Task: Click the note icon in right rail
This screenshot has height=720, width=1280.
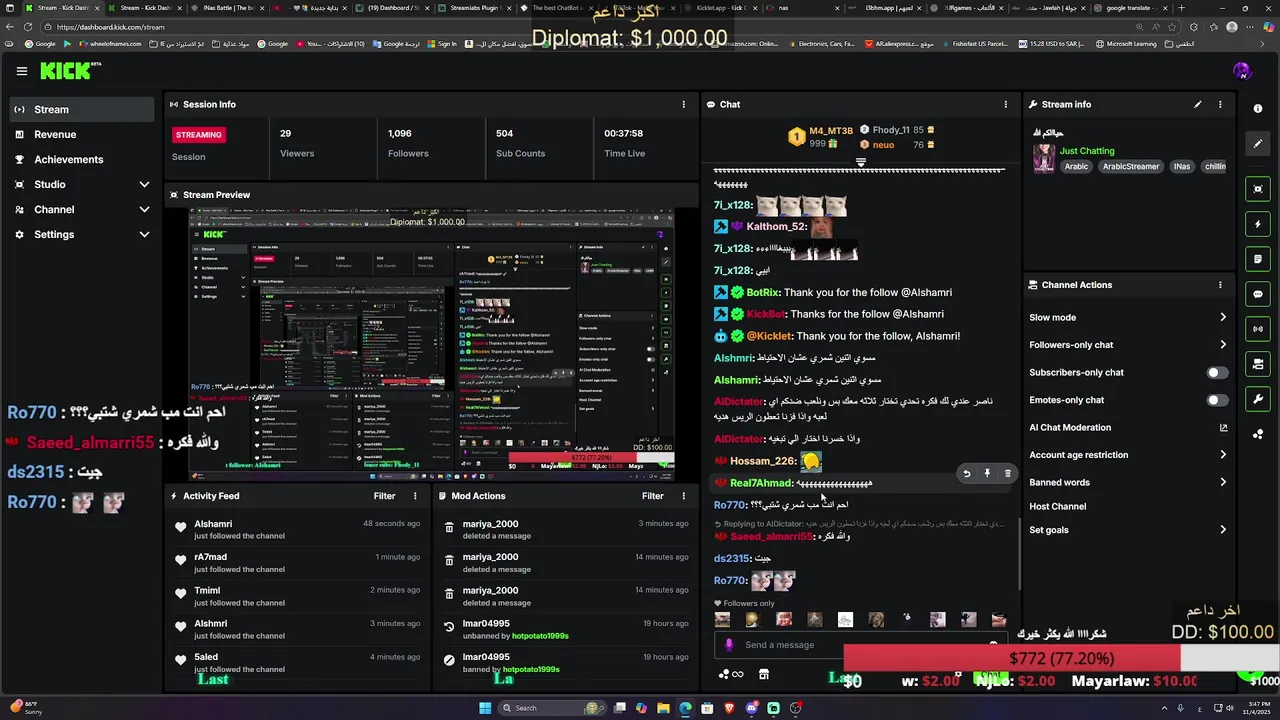Action: [x=1258, y=259]
